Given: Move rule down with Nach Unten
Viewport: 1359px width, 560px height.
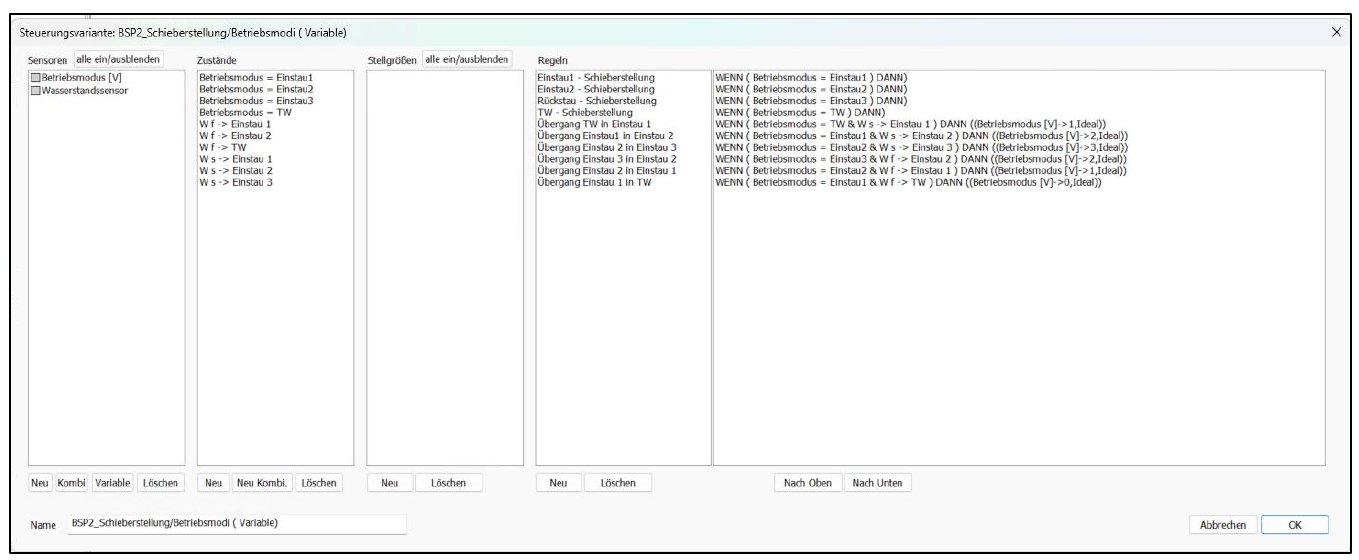Looking at the screenshot, I should click(877, 483).
